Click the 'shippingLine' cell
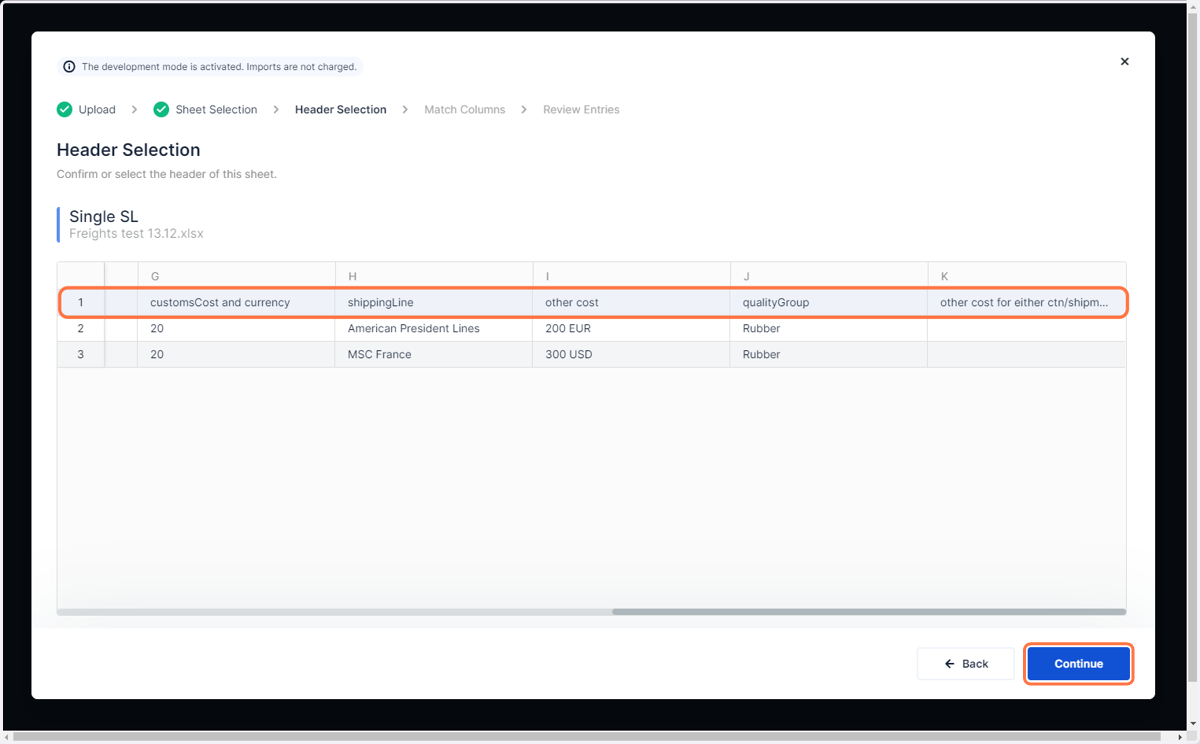This screenshot has height=744, width=1200. coord(434,302)
